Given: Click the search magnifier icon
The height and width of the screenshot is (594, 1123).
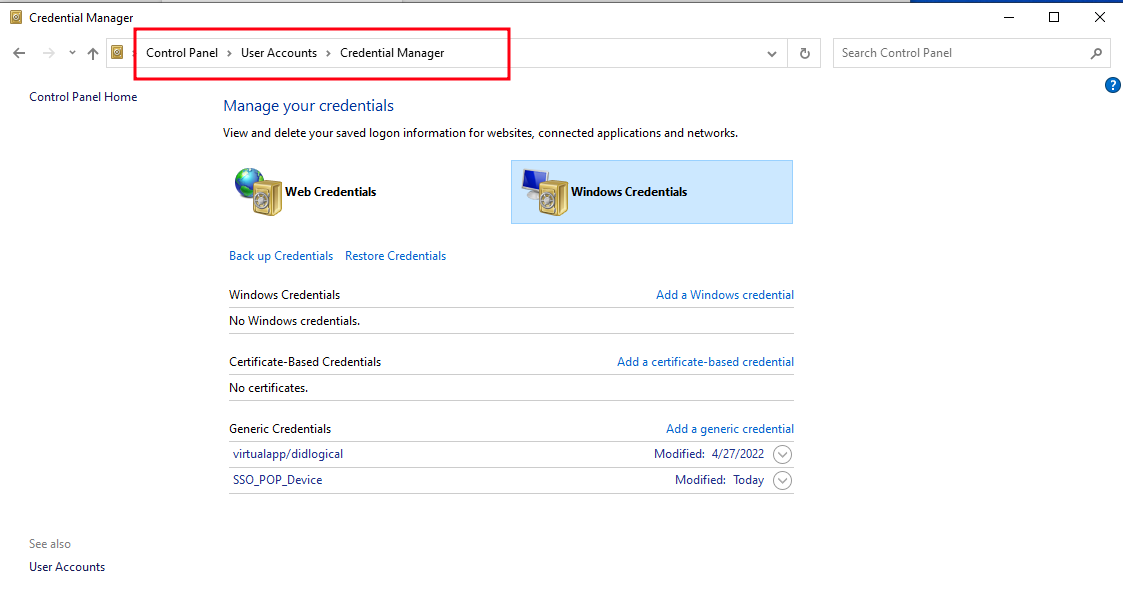Looking at the screenshot, I should pyautogui.click(x=1095, y=52).
